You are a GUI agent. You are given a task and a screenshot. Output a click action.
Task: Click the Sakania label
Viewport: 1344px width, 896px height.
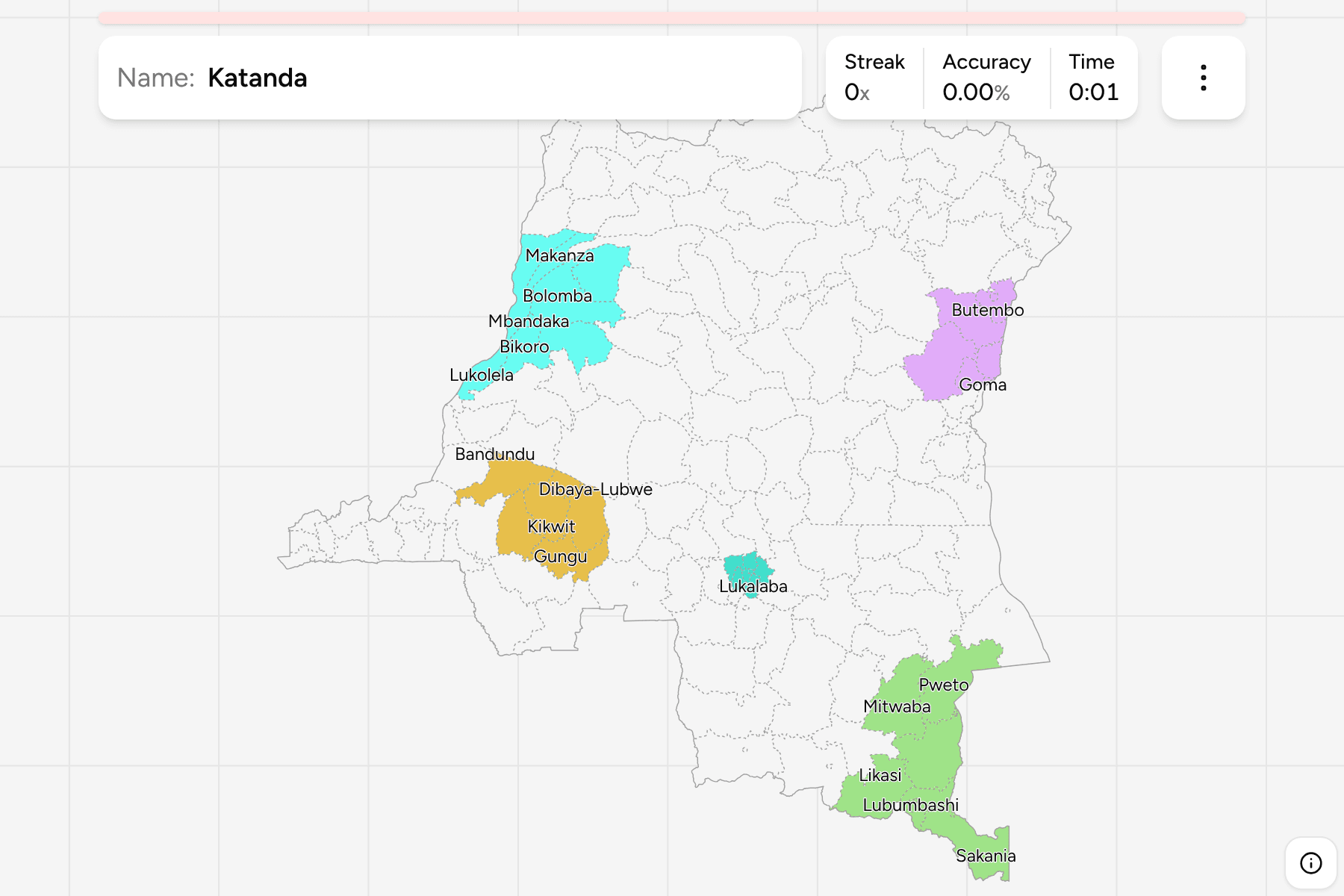coord(986,856)
